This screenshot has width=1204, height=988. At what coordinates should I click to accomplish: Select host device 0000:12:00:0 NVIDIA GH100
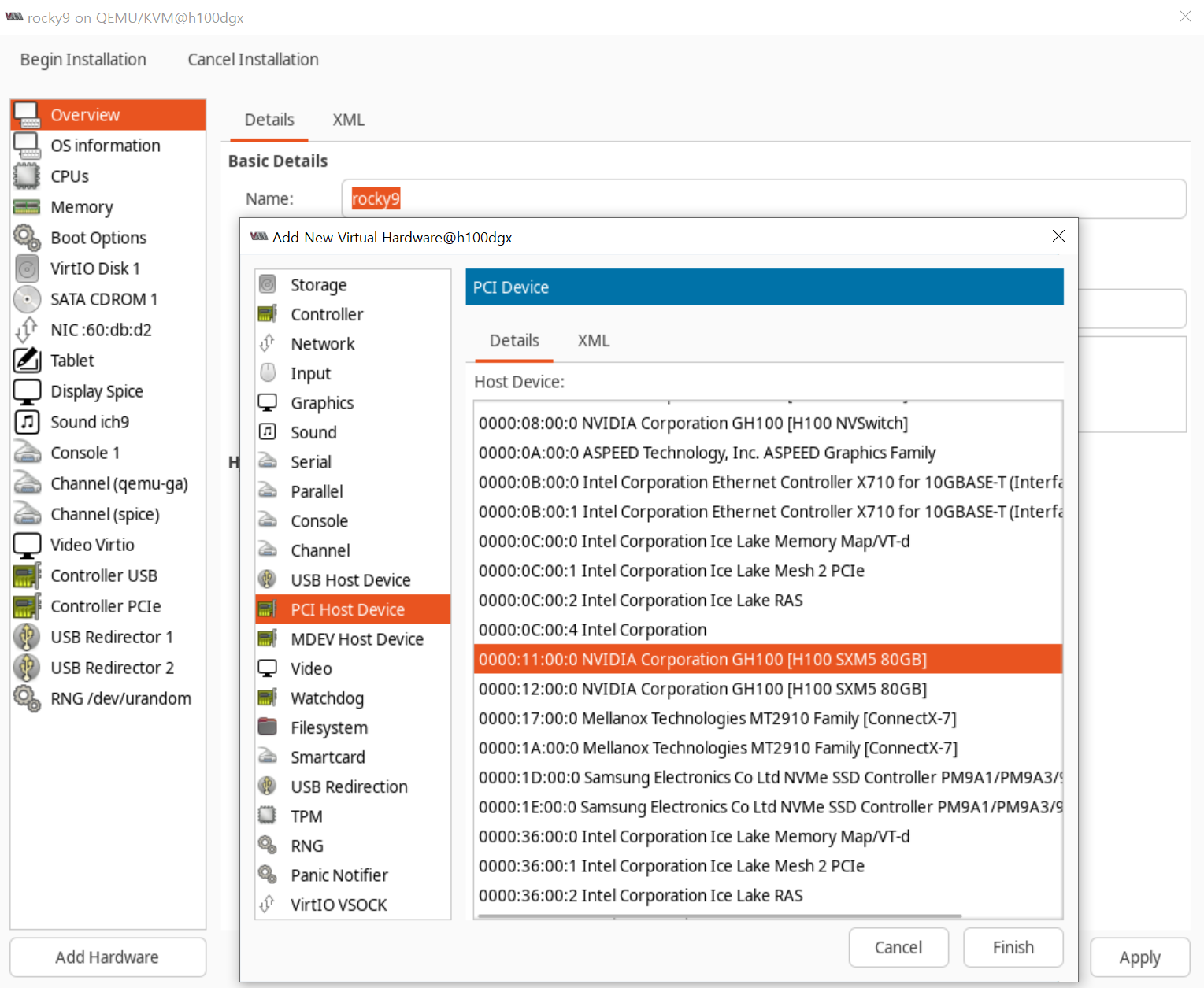point(768,689)
